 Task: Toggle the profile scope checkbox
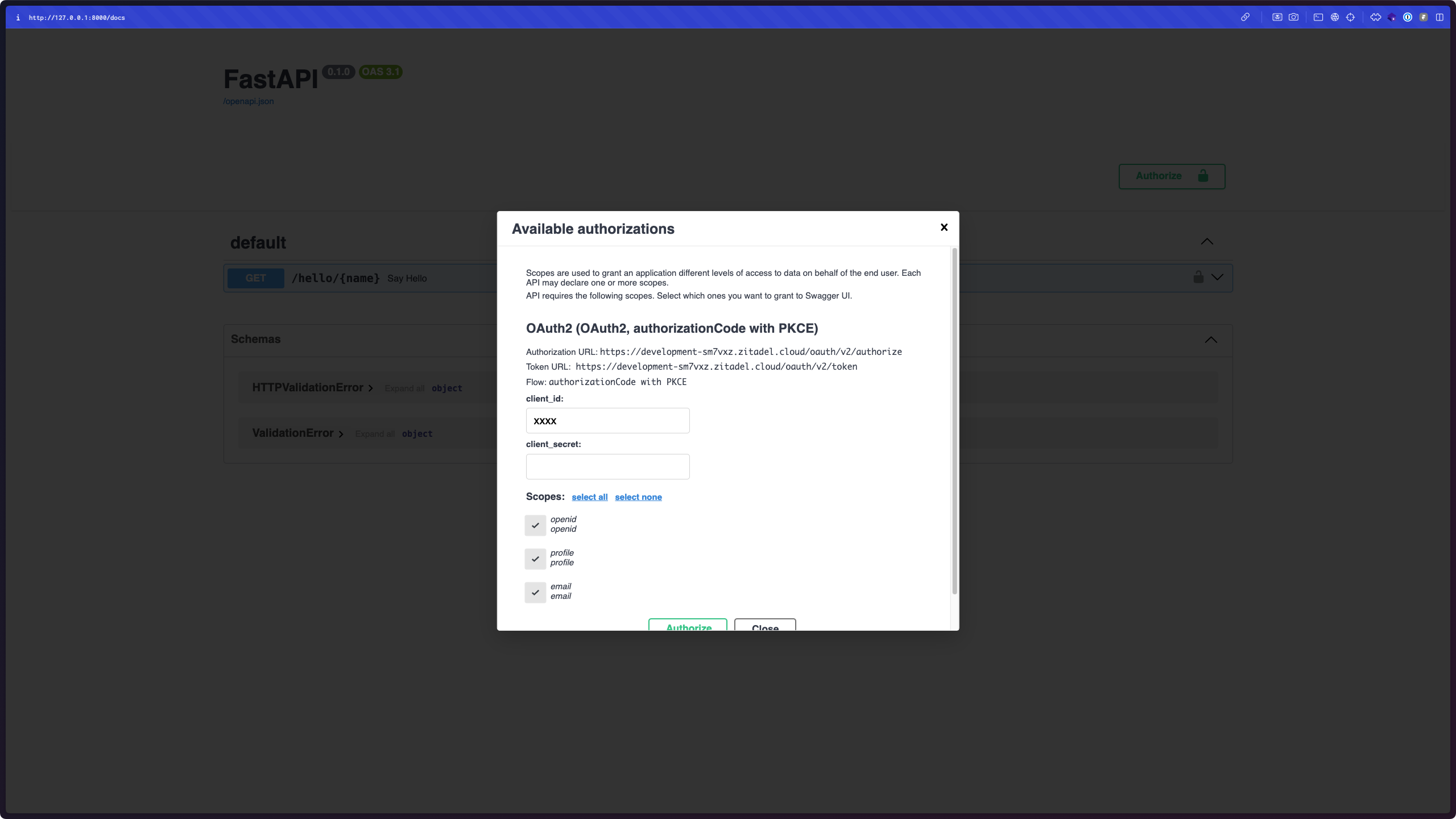pos(535,559)
